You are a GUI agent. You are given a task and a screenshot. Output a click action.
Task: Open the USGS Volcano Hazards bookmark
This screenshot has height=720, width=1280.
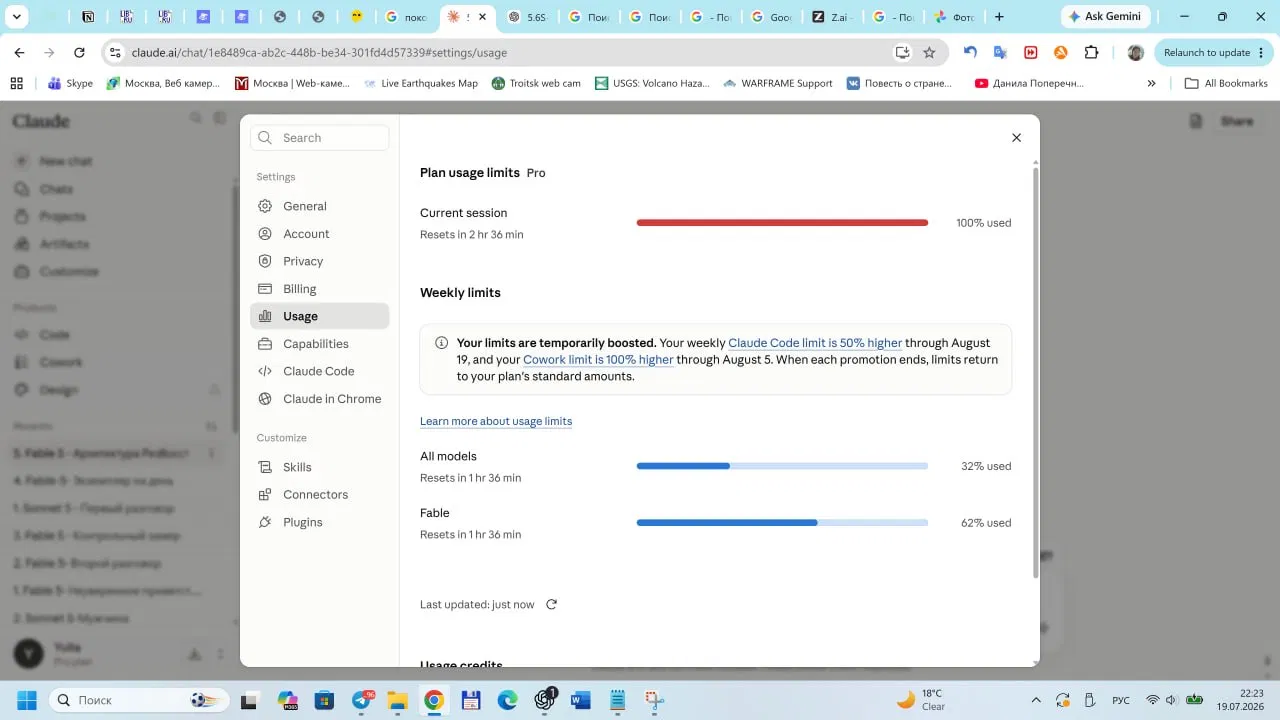pyautogui.click(x=651, y=83)
